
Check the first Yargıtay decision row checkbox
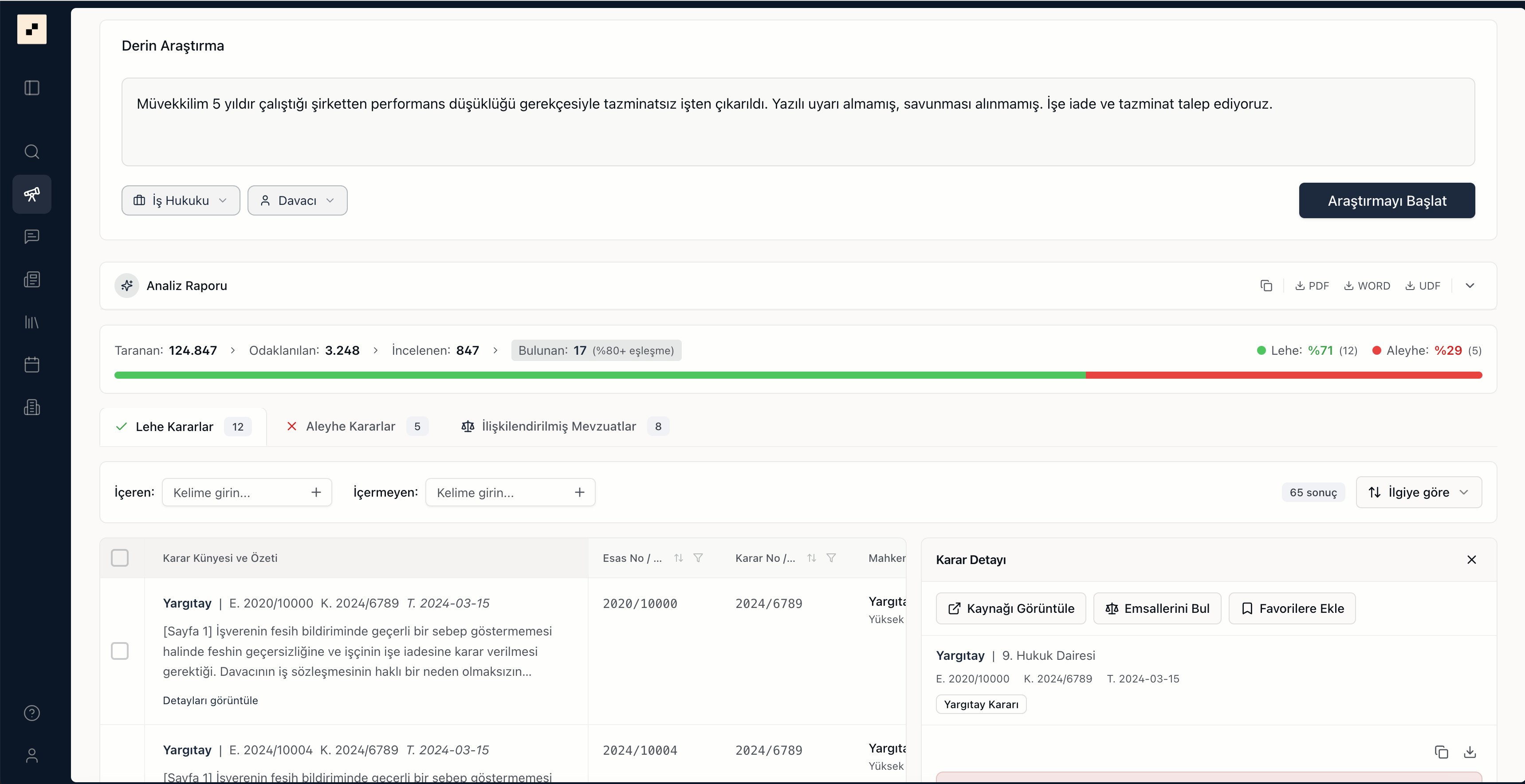[120, 651]
